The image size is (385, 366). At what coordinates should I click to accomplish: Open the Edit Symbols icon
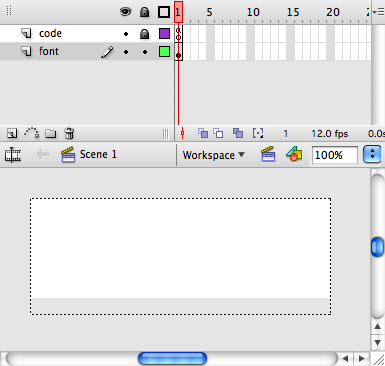(x=294, y=154)
